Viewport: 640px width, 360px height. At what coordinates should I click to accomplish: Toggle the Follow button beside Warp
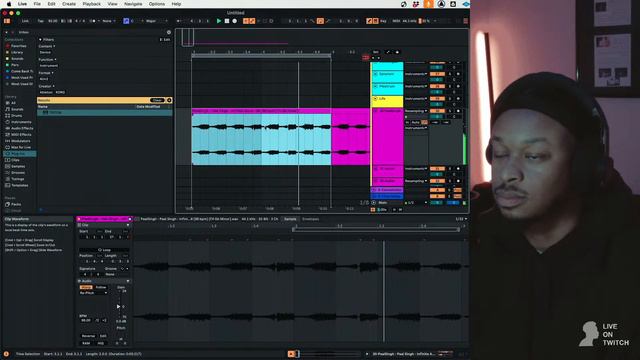coord(100,287)
